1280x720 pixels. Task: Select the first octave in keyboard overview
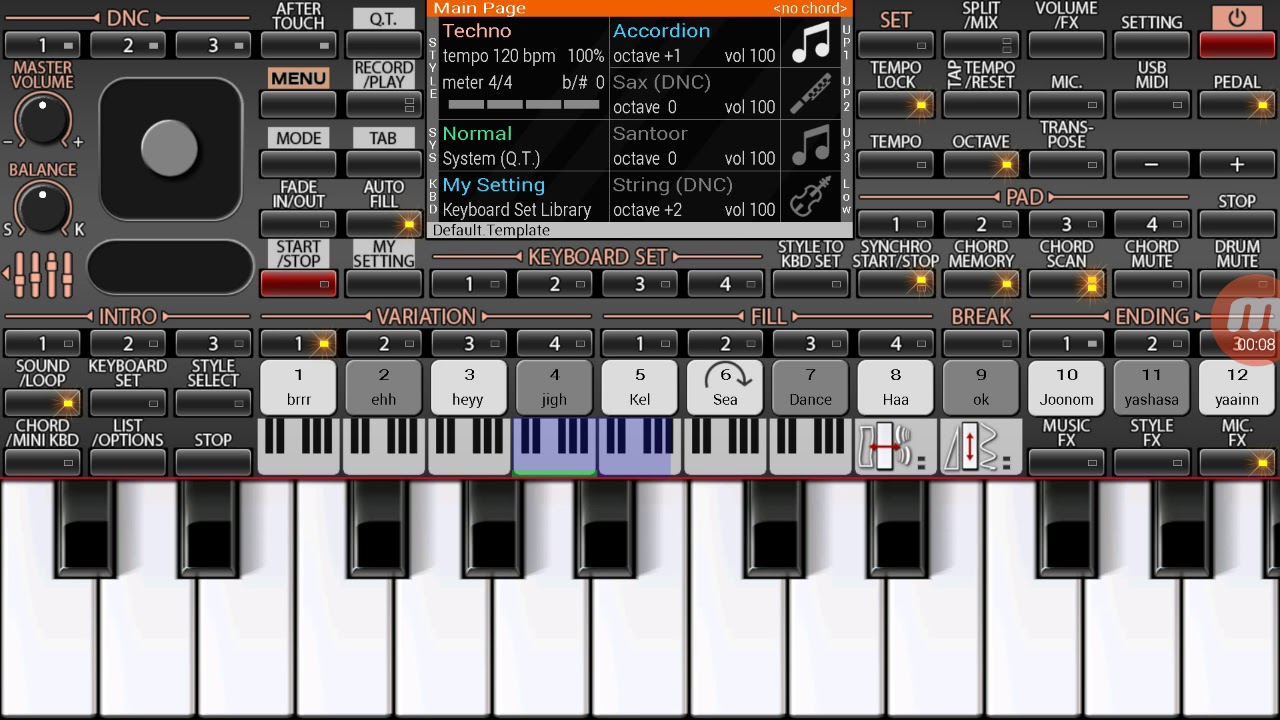[299, 446]
